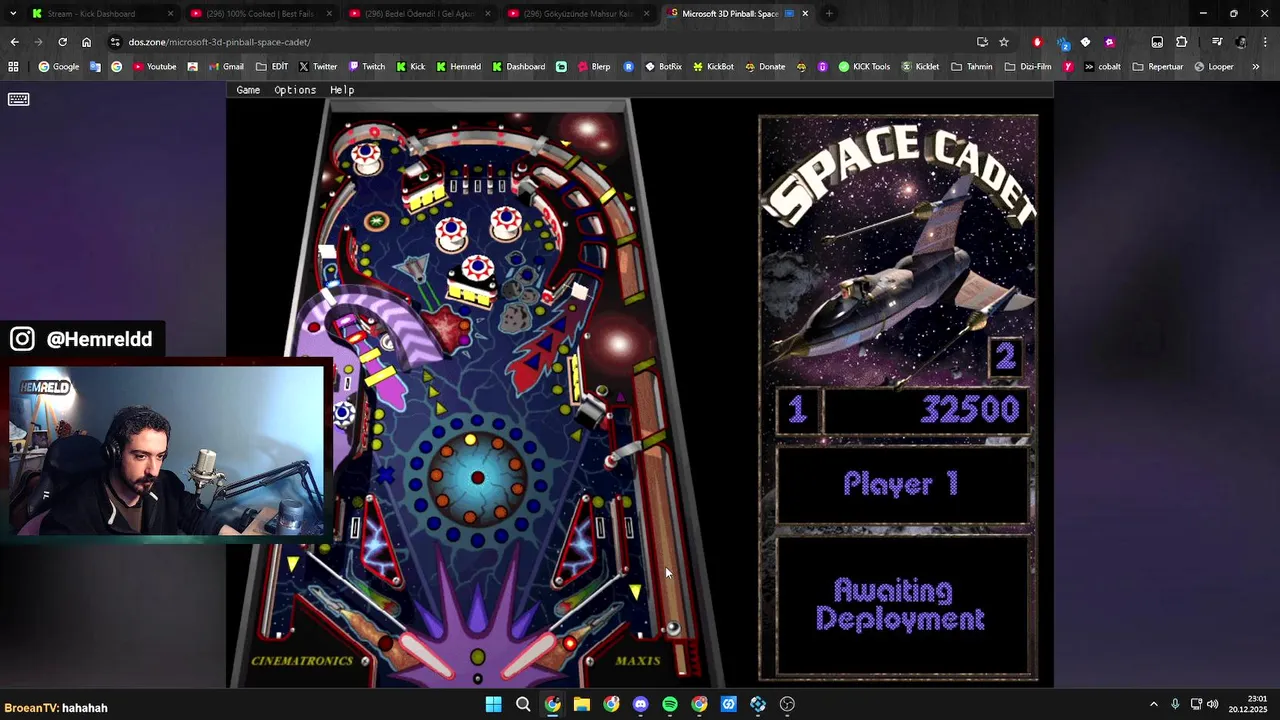This screenshot has height=720, width=1280.
Task: Open the Twitter bookmark
Action: [317, 67]
